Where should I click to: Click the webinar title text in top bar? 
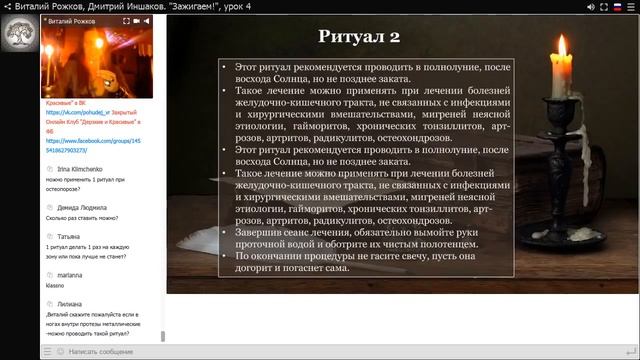click(x=133, y=7)
